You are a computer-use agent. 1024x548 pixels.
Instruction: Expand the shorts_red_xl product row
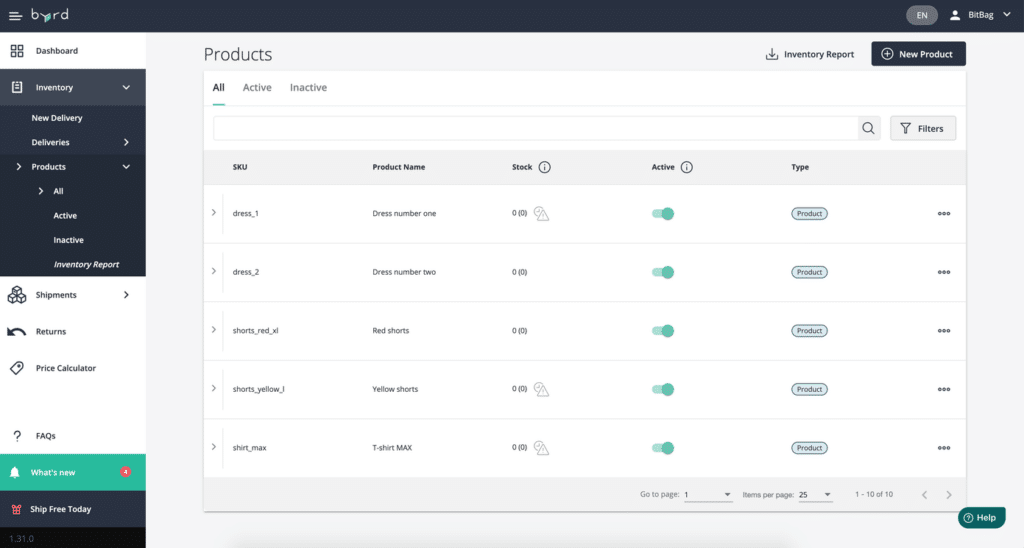(x=214, y=330)
